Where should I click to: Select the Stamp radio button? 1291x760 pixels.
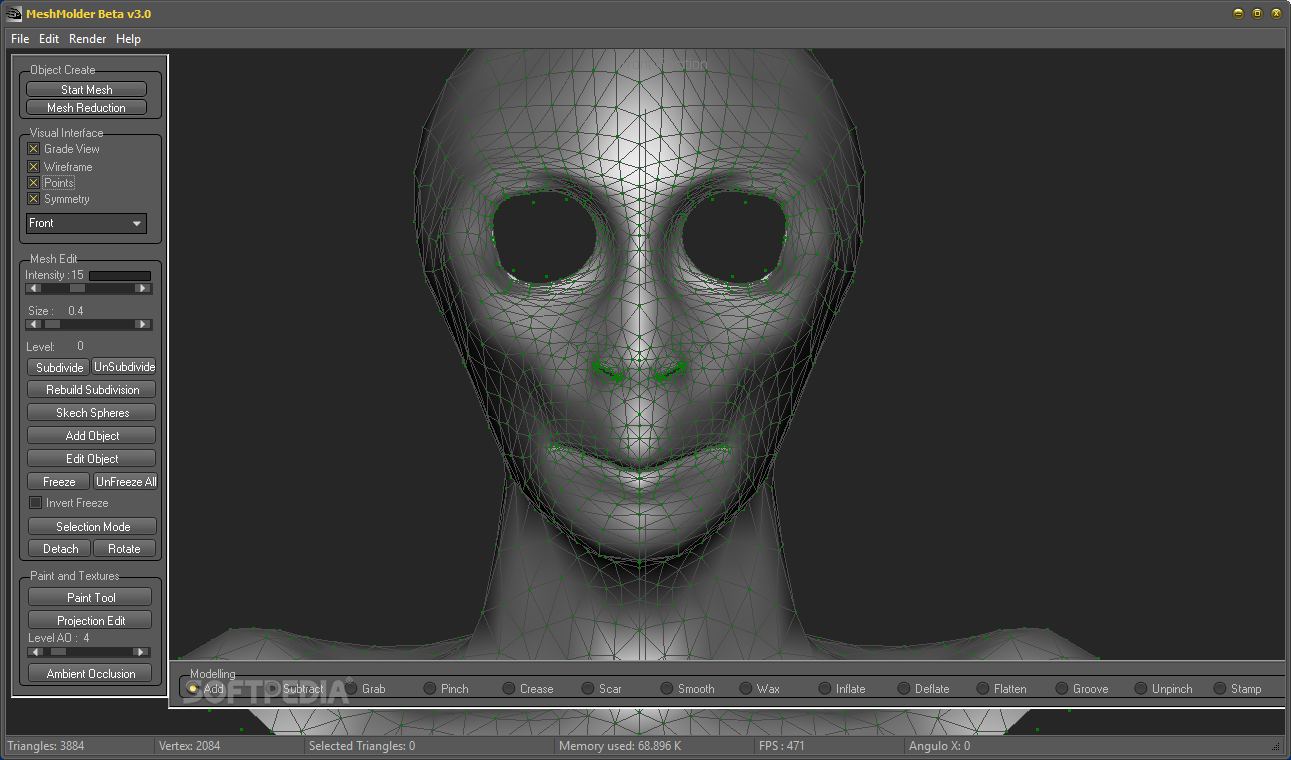pos(1220,688)
